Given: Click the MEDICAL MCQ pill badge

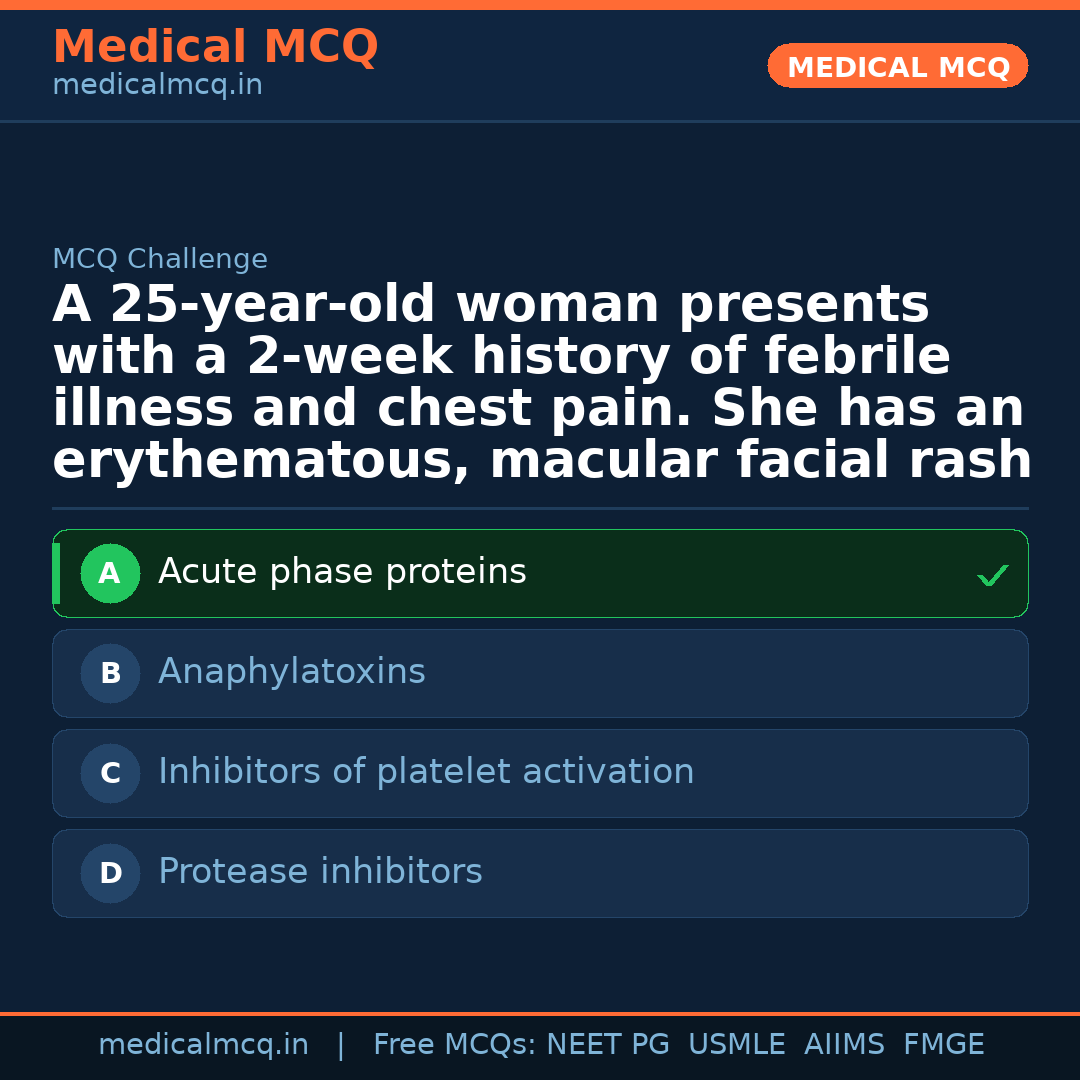Looking at the screenshot, I should click(897, 66).
